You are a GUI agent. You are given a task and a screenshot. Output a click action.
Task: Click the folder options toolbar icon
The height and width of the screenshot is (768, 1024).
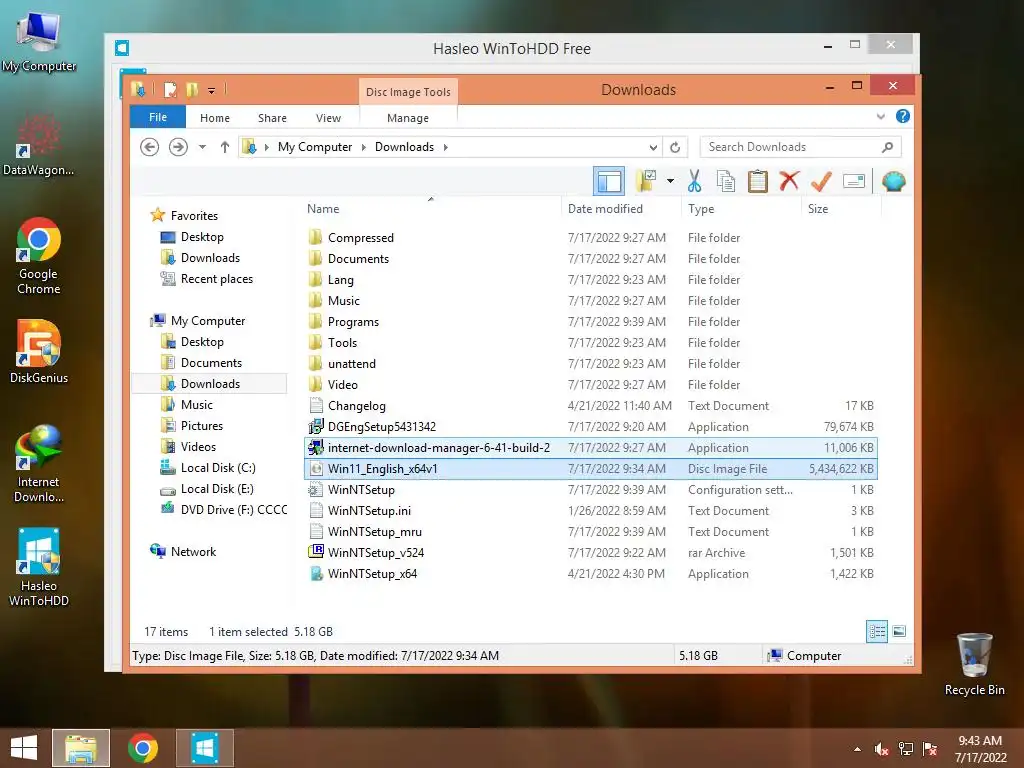point(647,181)
